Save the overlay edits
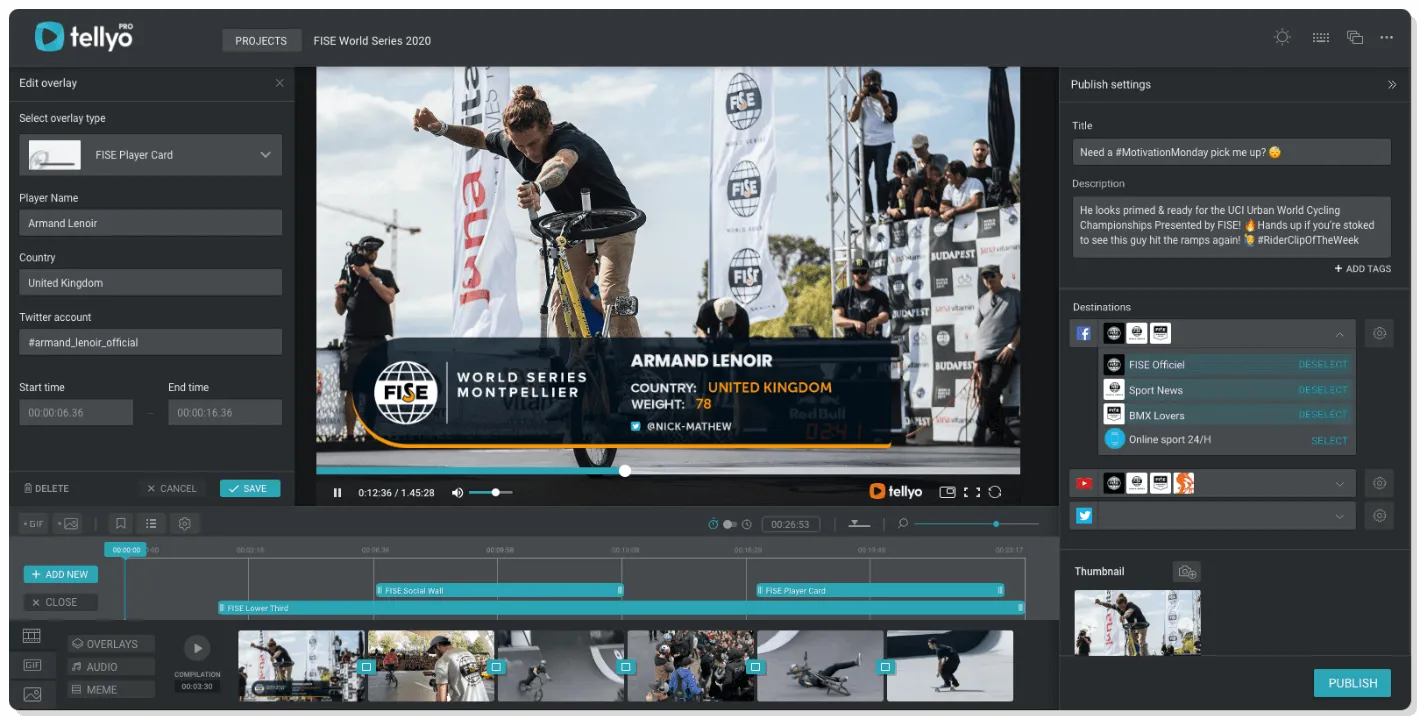The image size is (1420, 719). 249,489
